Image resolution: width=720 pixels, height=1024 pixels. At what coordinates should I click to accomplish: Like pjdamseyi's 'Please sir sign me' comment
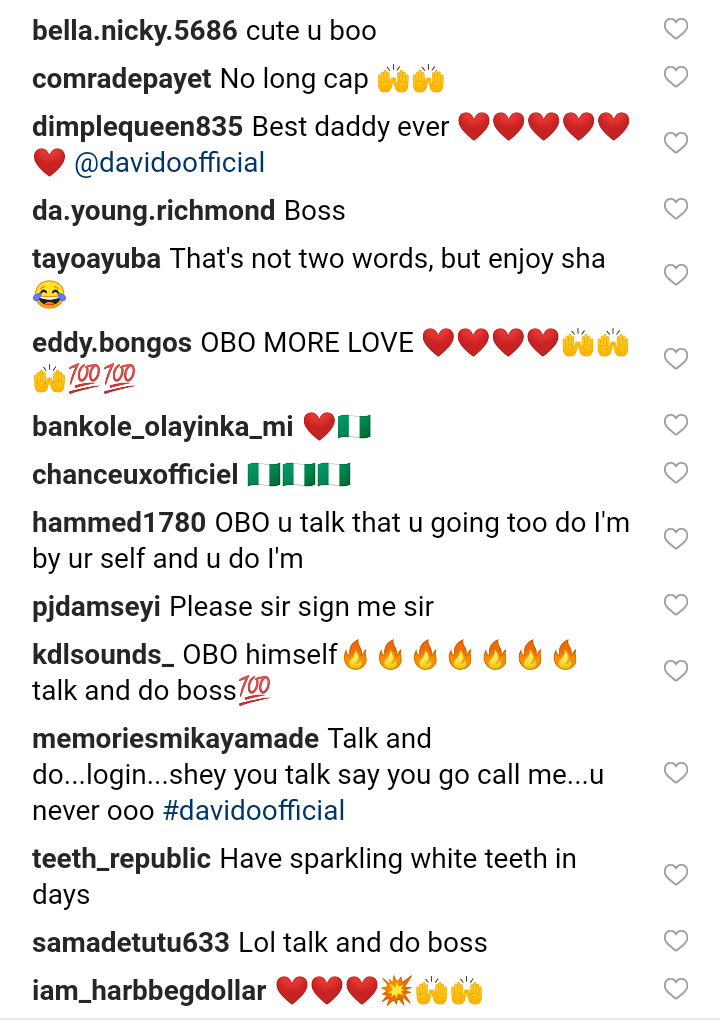click(x=676, y=605)
